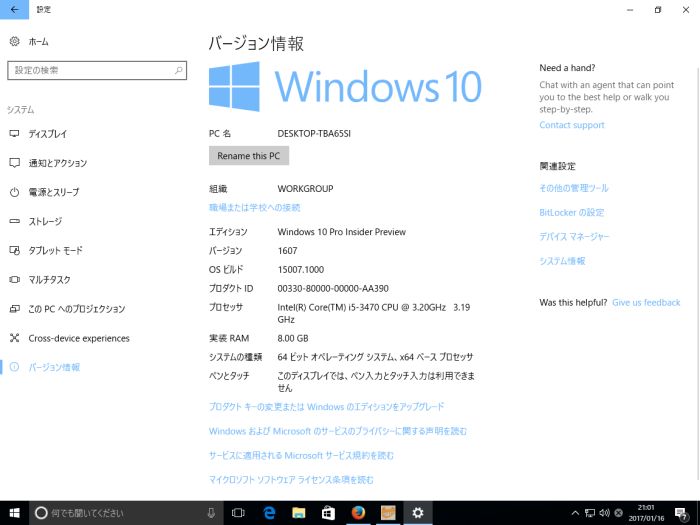Open the Windows Start menu button
Image resolution: width=700 pixels, height=525 pixels.
pyautogui.click(x=14, y=512)
